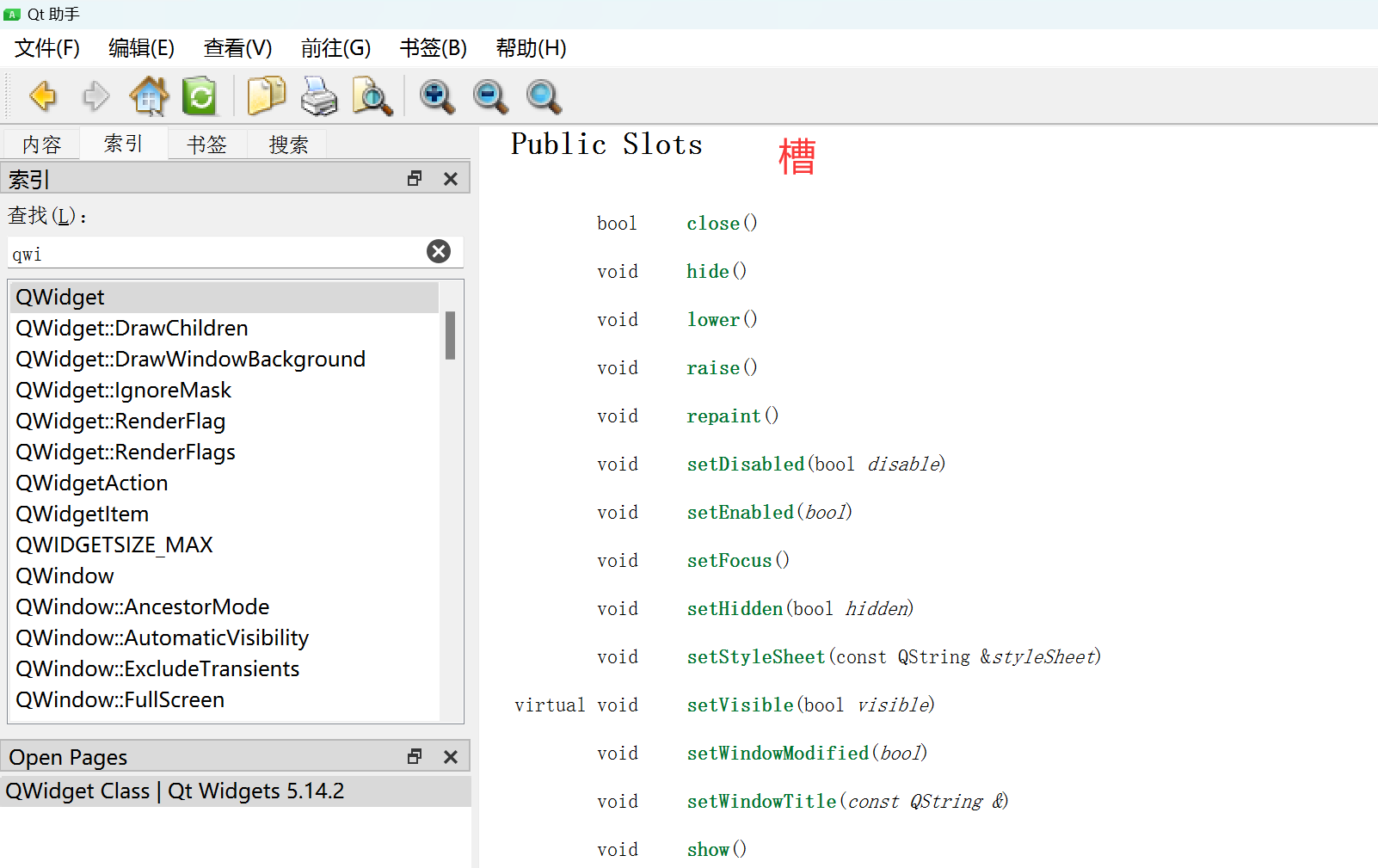
Task: Go back with the yellow left arrow
Action: point(42,95)
